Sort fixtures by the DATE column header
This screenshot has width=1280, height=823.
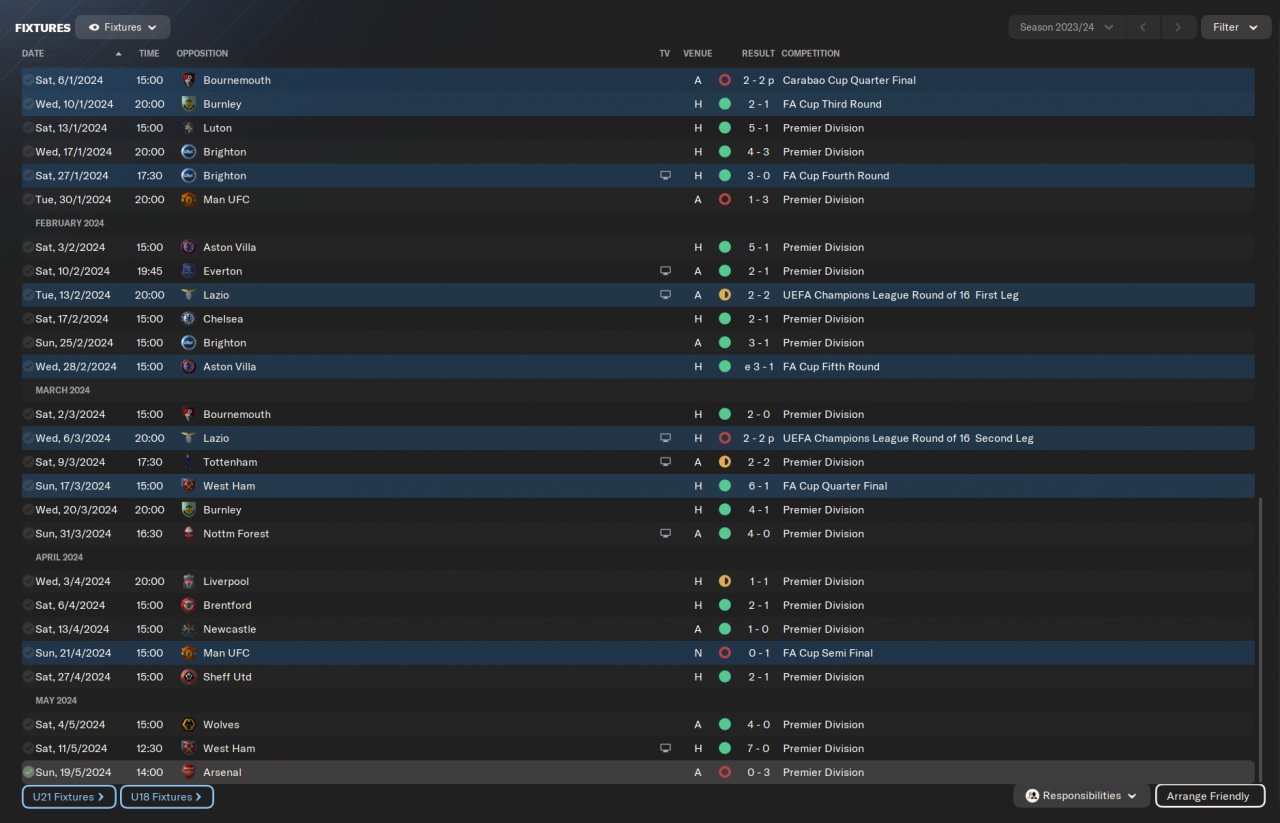click(x=33, y=54)
